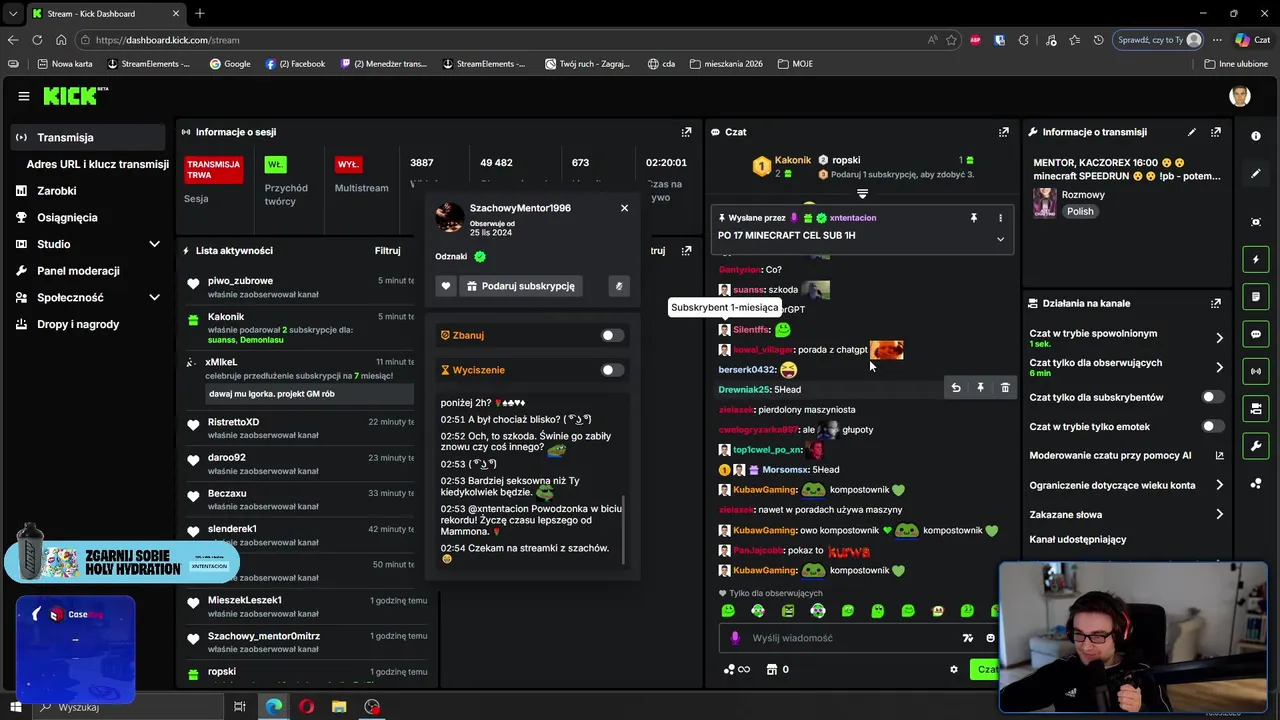Click the Opera icon in the taskbar
This screenshot has width=1280, height=720.
point(306,707)
